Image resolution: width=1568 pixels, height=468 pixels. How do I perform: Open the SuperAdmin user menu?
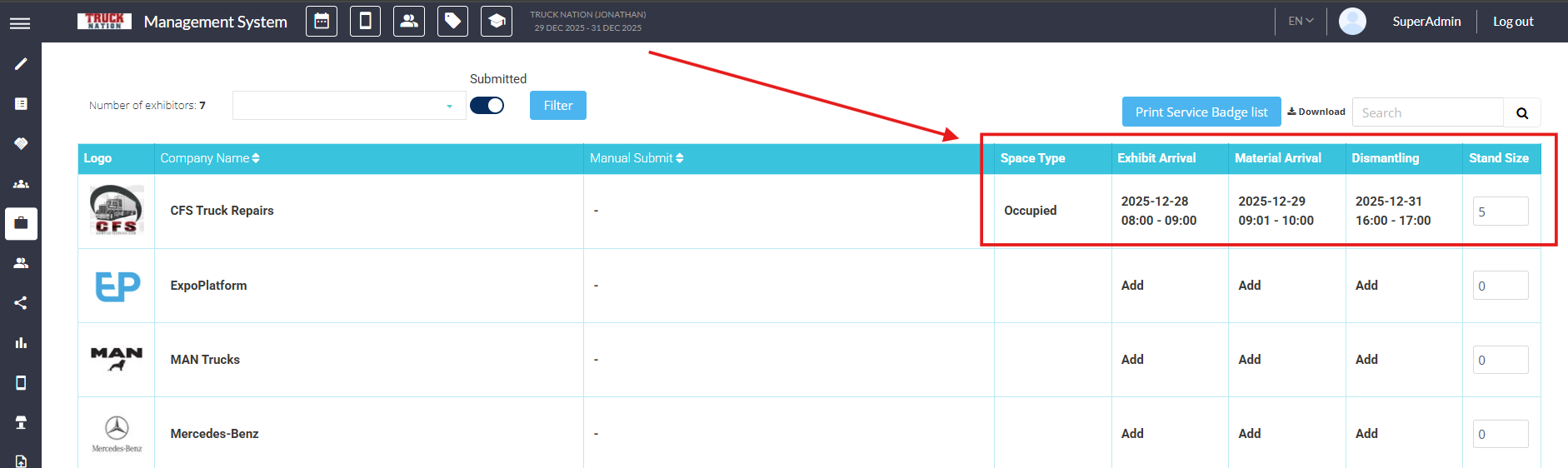tap(1426, 22)
